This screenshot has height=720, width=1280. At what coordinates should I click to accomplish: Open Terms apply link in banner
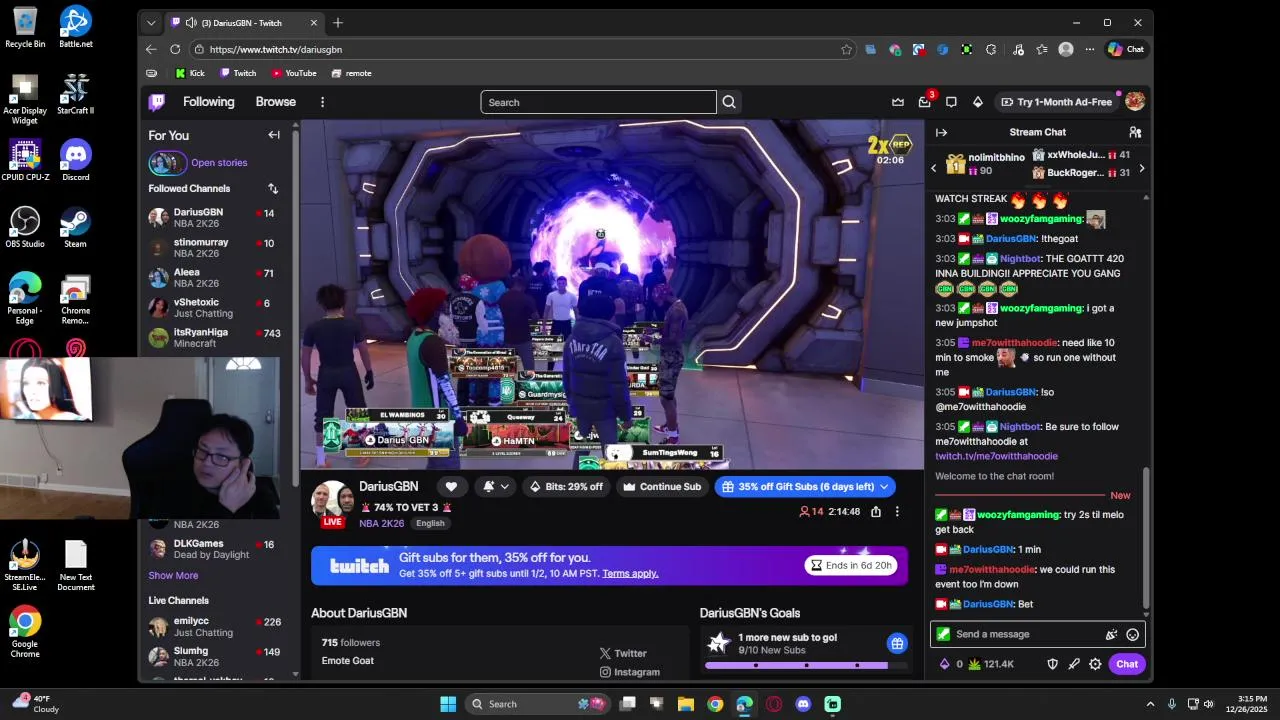tap(630, 574)
